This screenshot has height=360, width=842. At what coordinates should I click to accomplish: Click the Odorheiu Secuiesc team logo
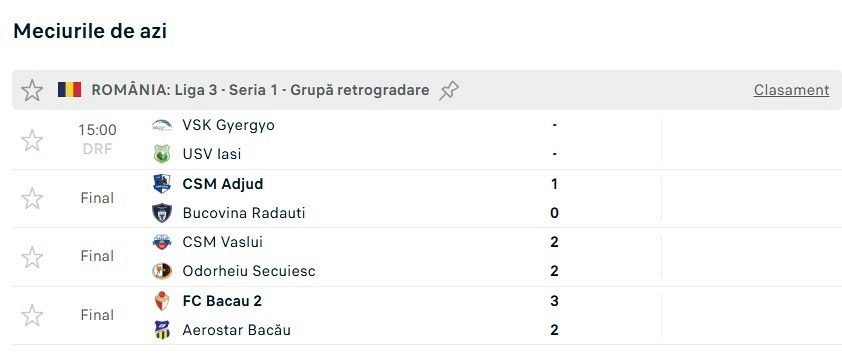click(x=162, y=271)
